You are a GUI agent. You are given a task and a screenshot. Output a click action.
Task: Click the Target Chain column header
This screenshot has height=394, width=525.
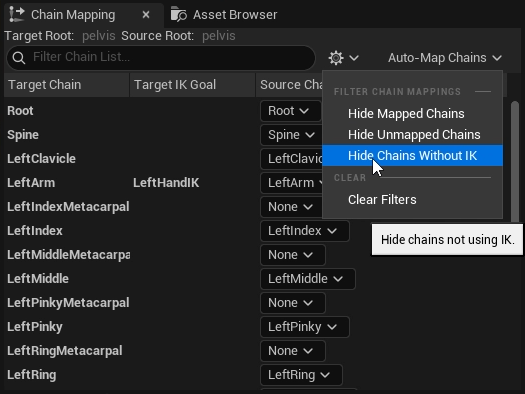tap(66, 85)
